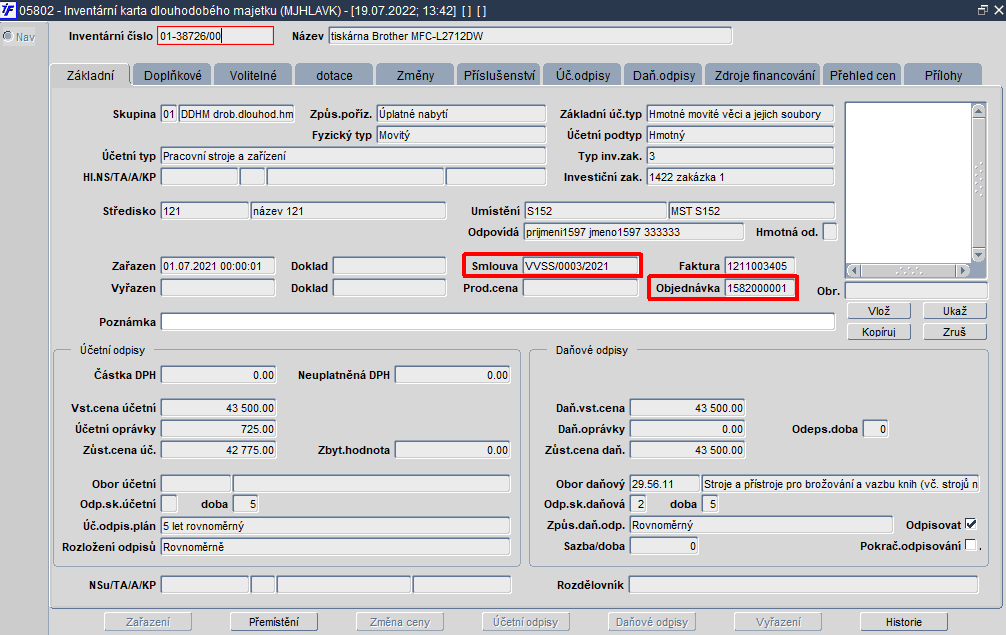The width and height of the screenshot is (1006, 635).
Task: Click the application logo icon in title bar
Action: click(8, 10)
